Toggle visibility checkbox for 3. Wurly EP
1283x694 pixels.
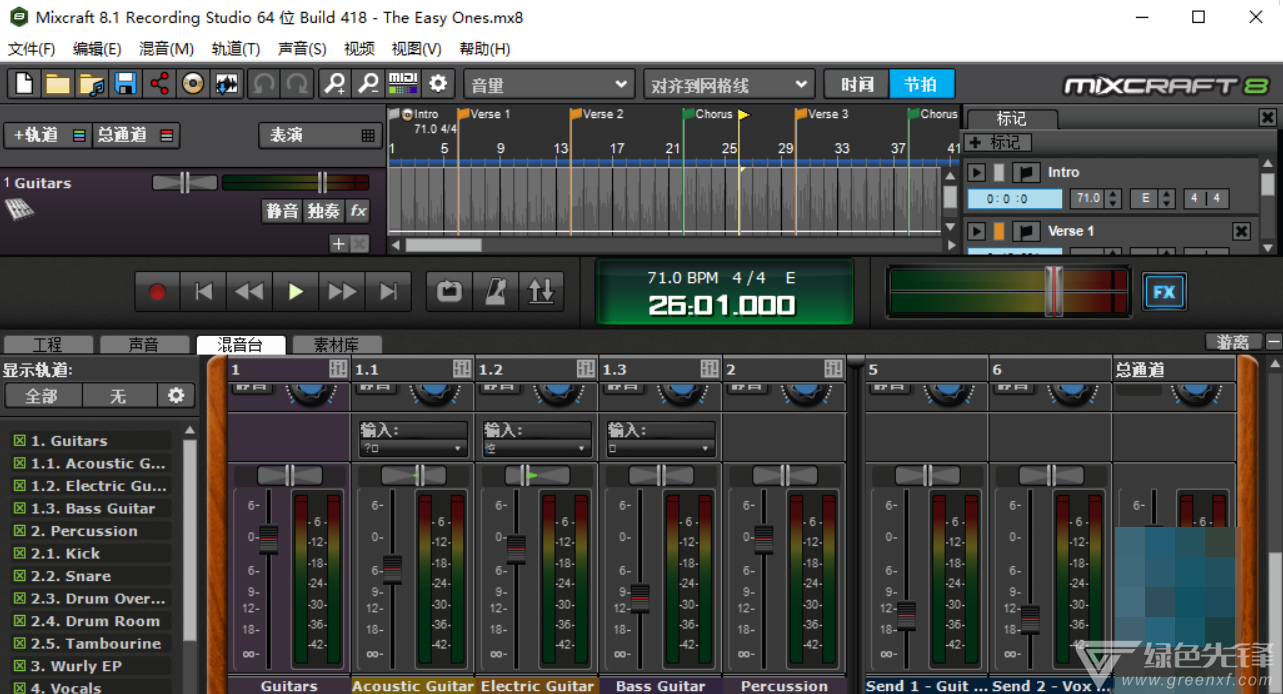click(19, 666)
